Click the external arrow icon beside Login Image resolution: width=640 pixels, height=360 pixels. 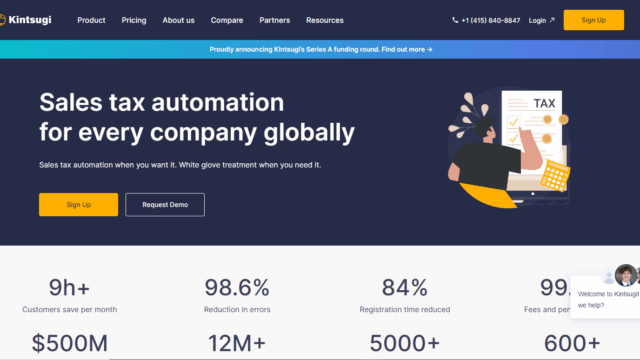coord(552,20)
